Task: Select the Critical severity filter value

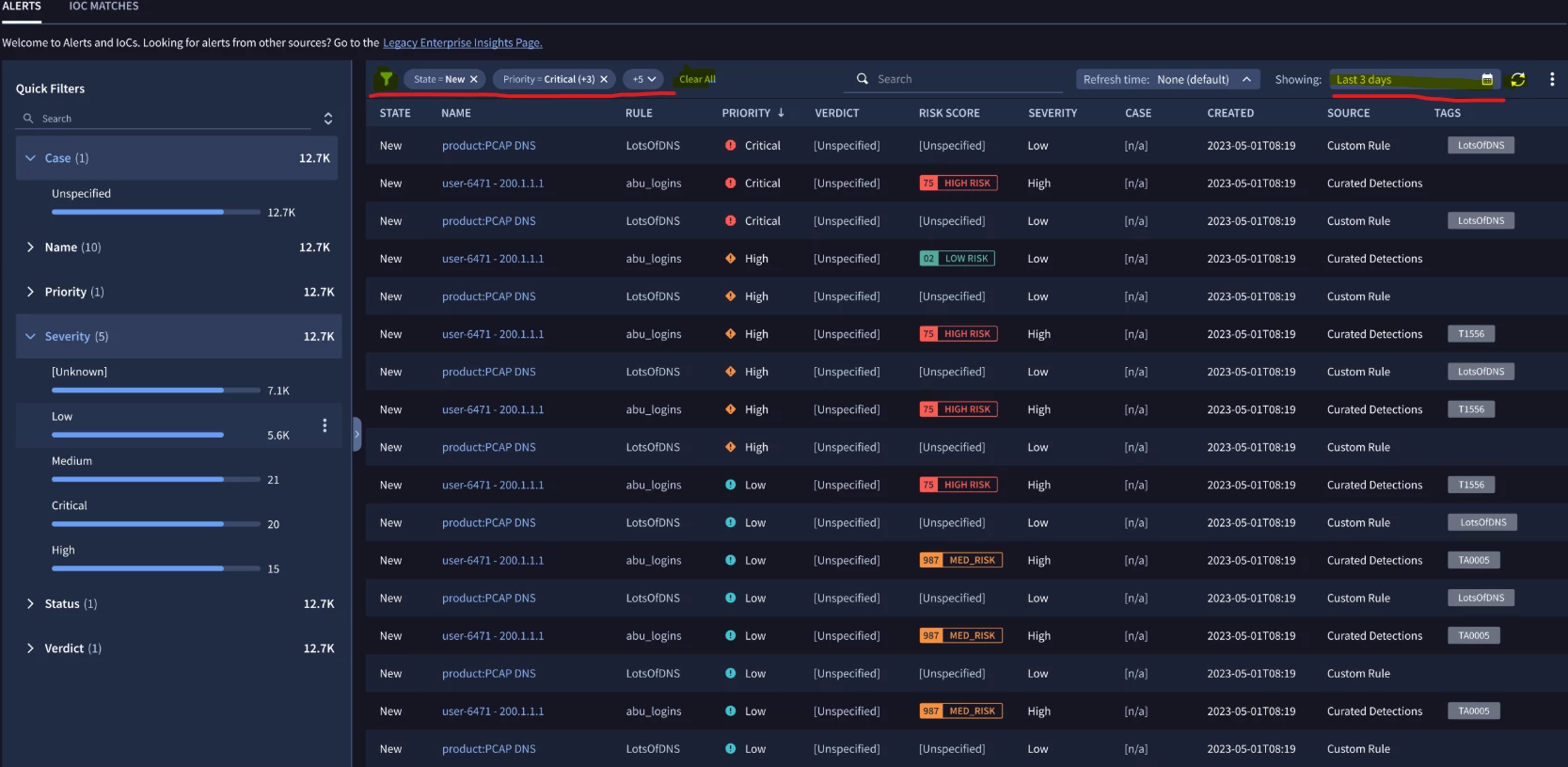Action: (69, 505)
